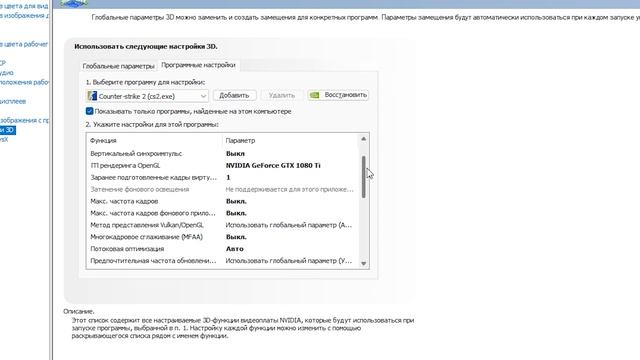Select Макс. частота кадров фонового приложения row

(222, 213)
